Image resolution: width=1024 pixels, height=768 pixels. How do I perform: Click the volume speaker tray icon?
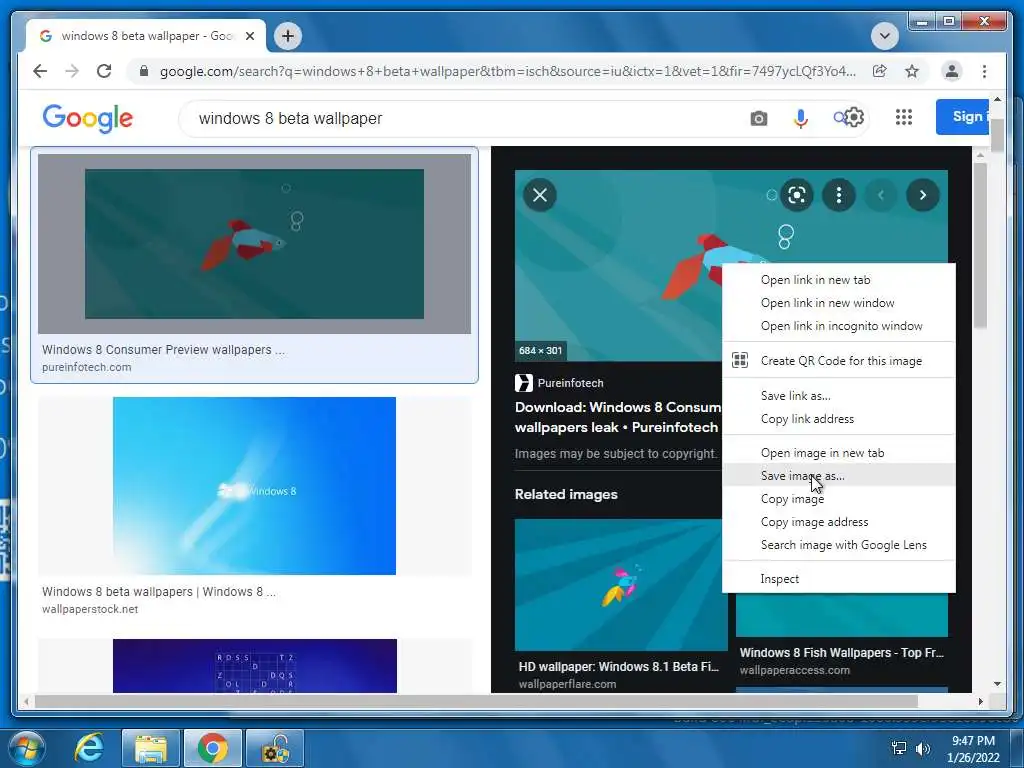tap(922, 749)
